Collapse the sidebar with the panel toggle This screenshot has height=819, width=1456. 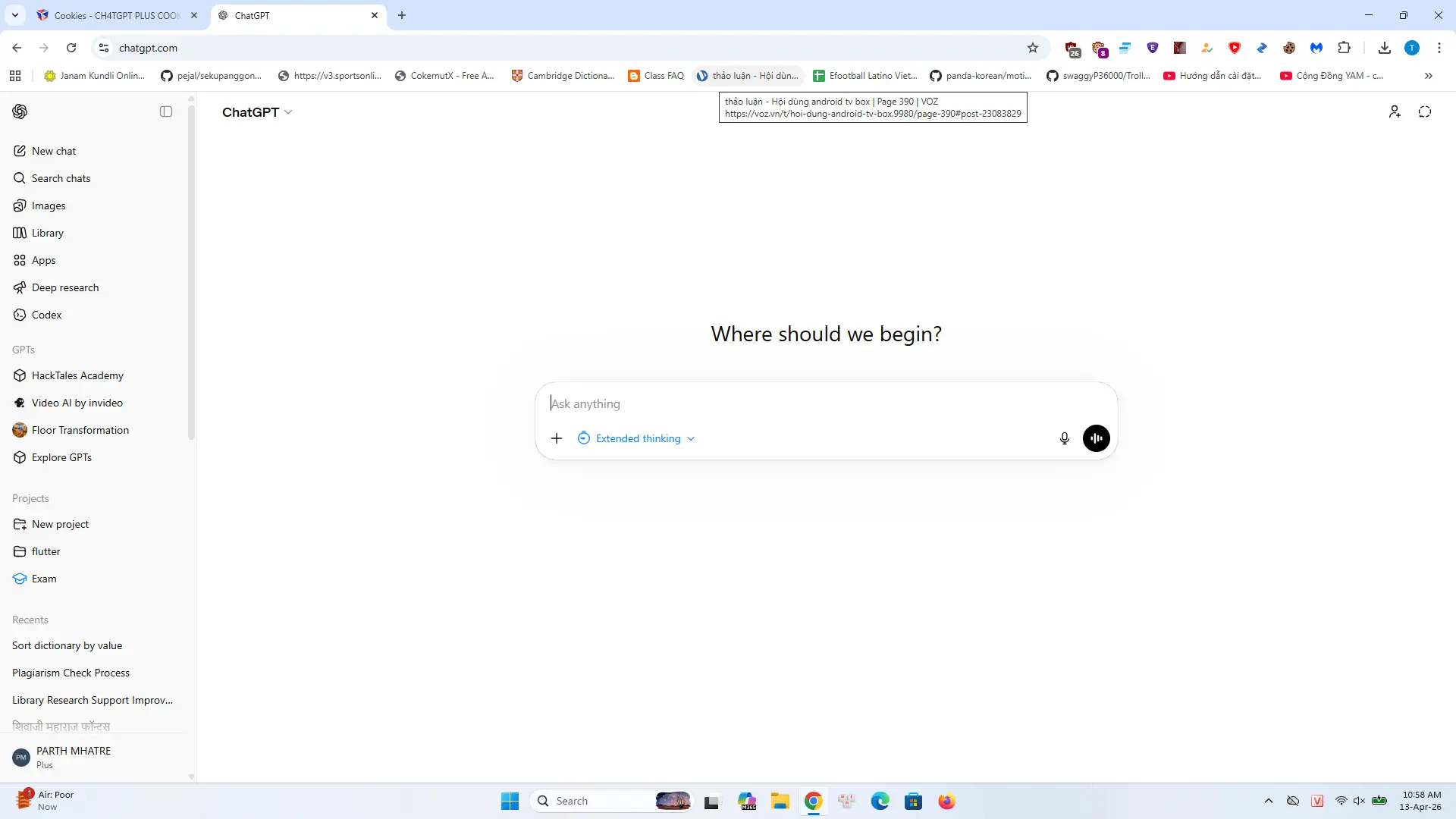tap(166, 111)
